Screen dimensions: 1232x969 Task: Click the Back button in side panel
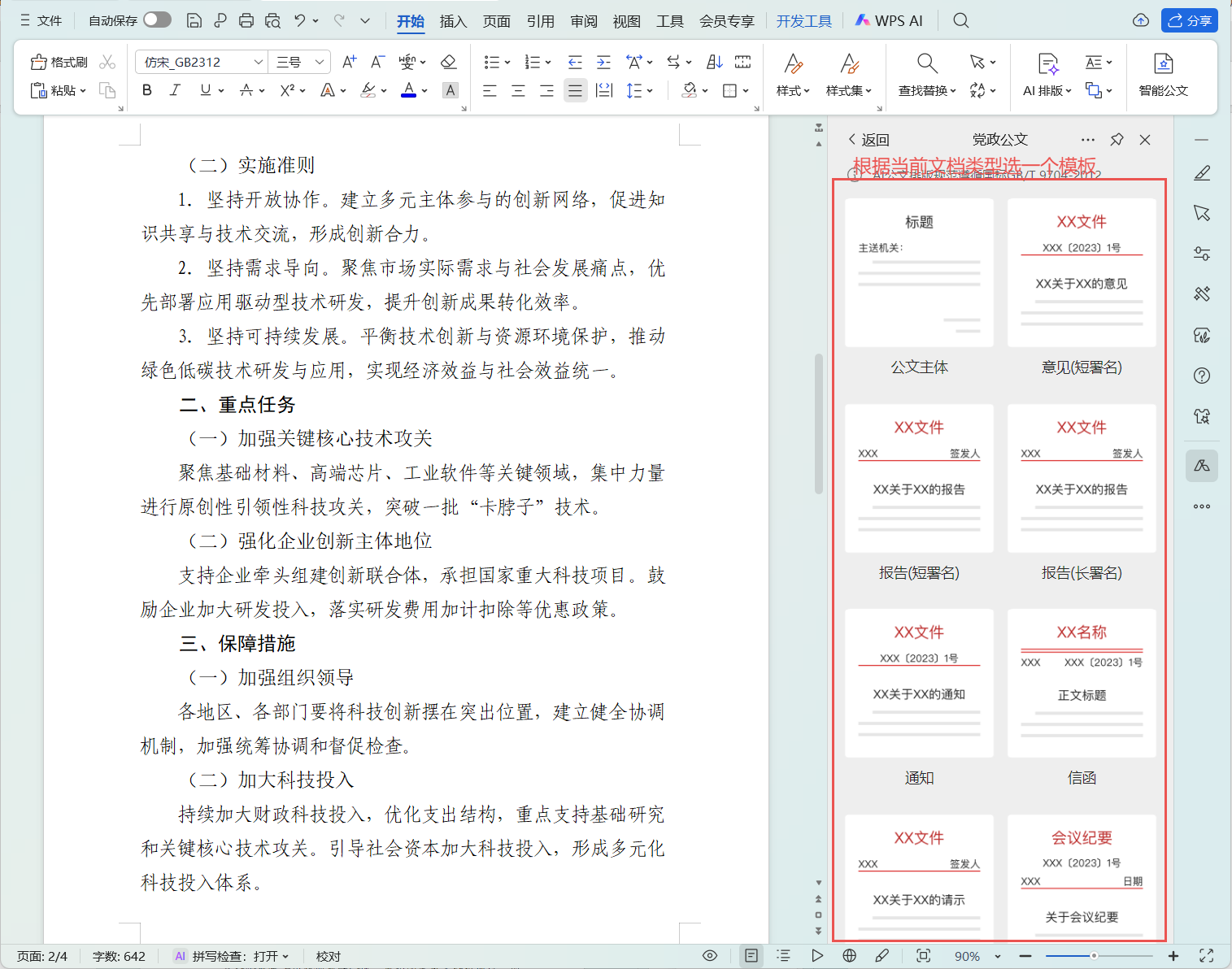tap(868, 140)
